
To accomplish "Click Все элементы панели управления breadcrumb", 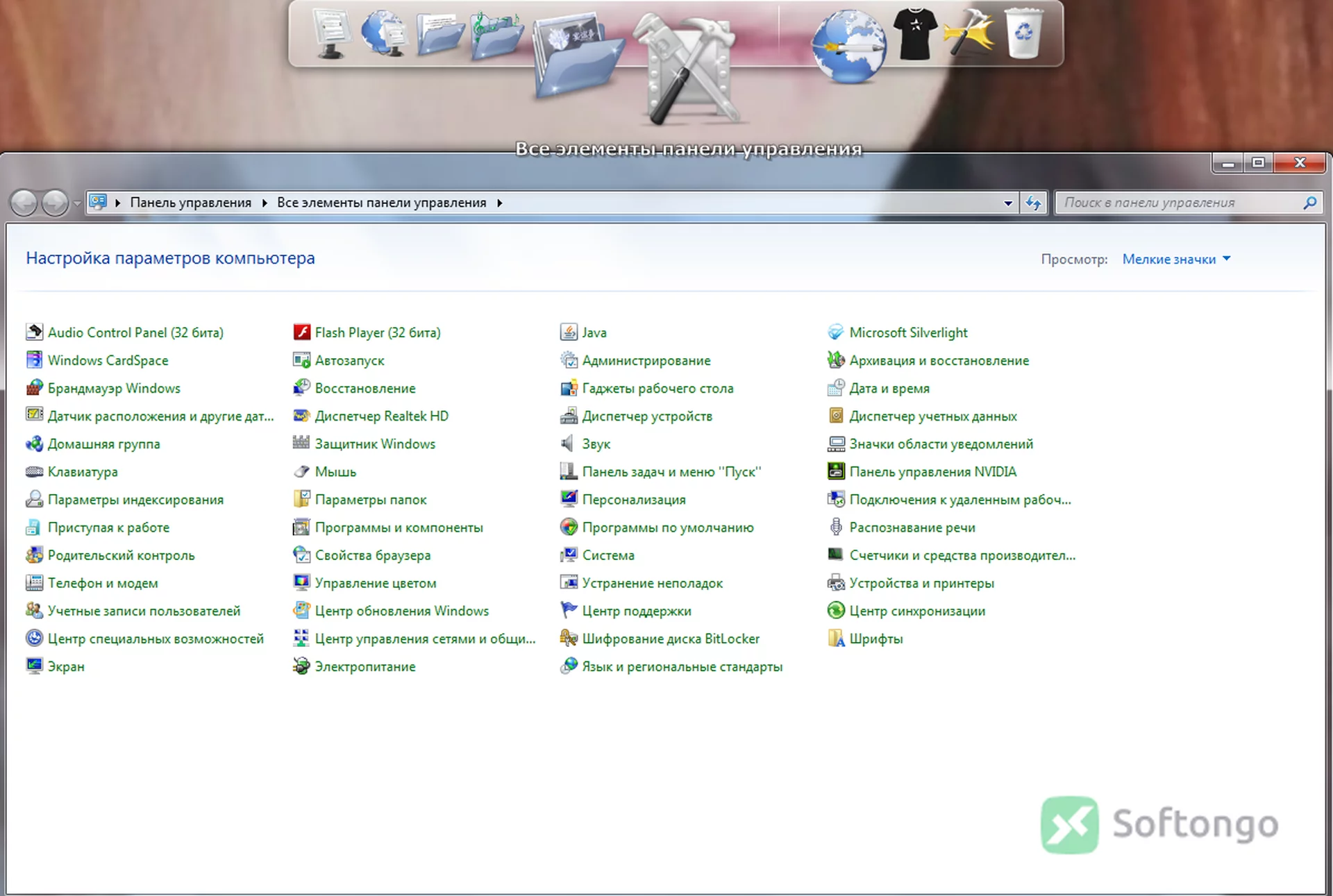I will click(381, 203).
